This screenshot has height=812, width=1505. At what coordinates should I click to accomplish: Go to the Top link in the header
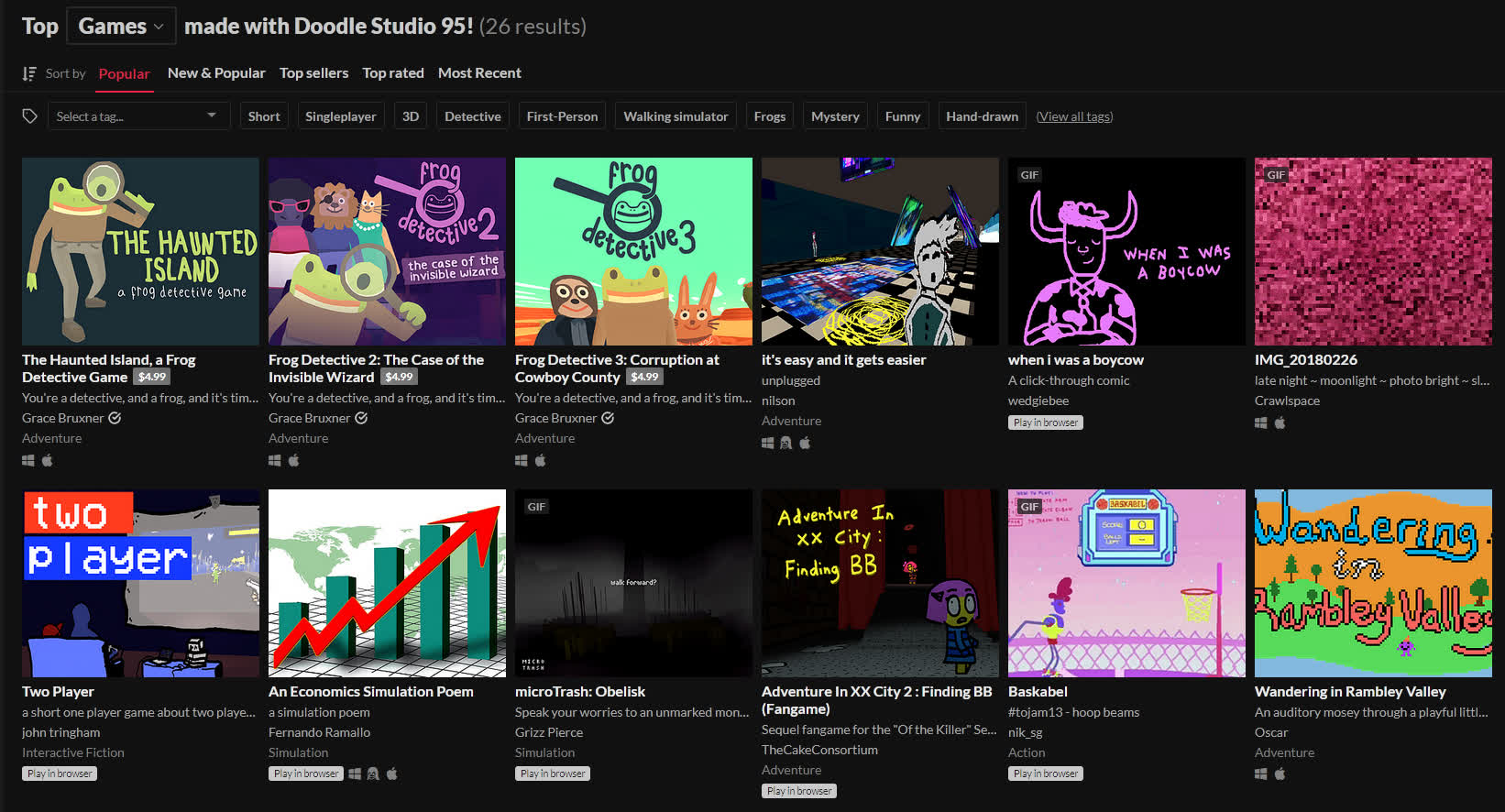tap(40, 27)
